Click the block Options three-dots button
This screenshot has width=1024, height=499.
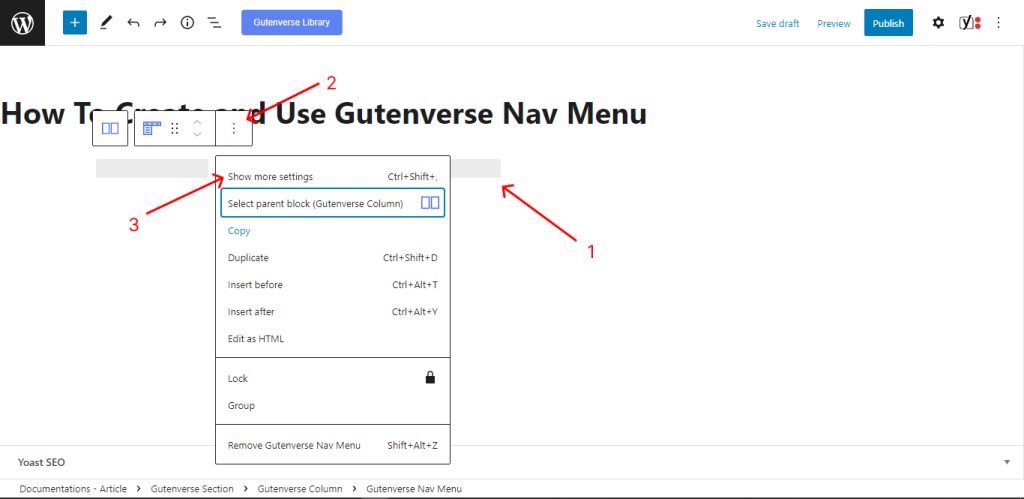click(x=234, y=128)
